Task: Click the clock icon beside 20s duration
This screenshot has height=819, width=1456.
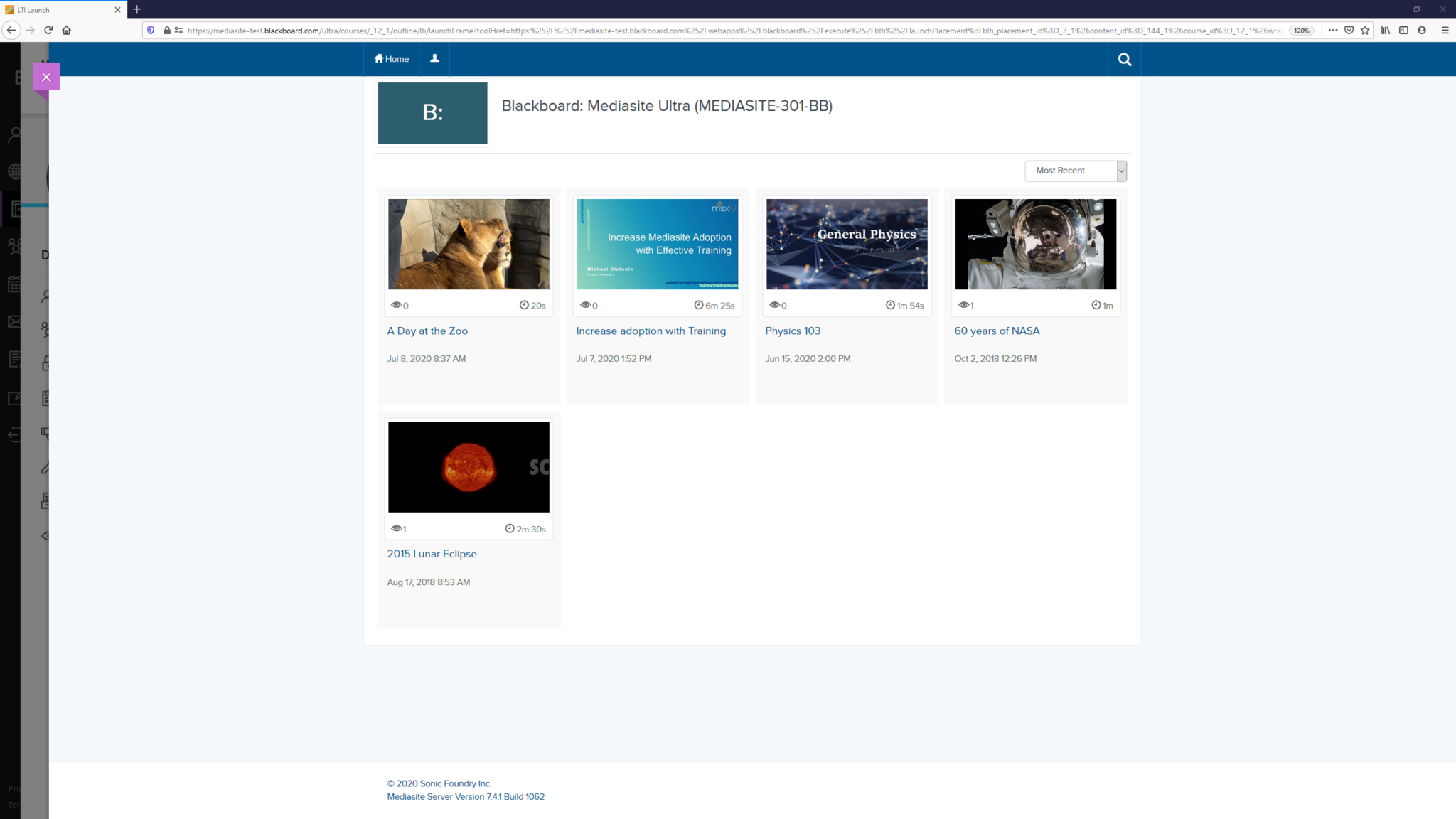Action: pyautogui.click(x=524, y=305)
